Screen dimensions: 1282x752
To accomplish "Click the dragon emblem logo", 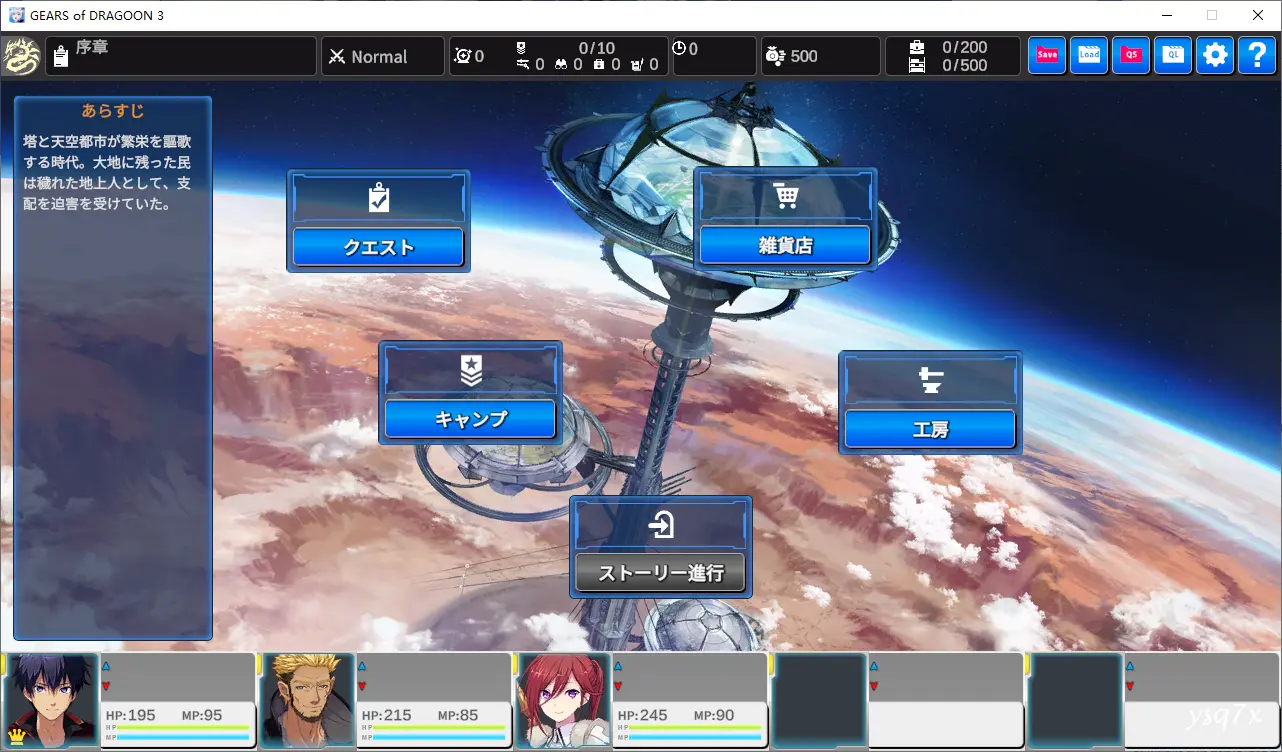I will click(x=20, y=56).
